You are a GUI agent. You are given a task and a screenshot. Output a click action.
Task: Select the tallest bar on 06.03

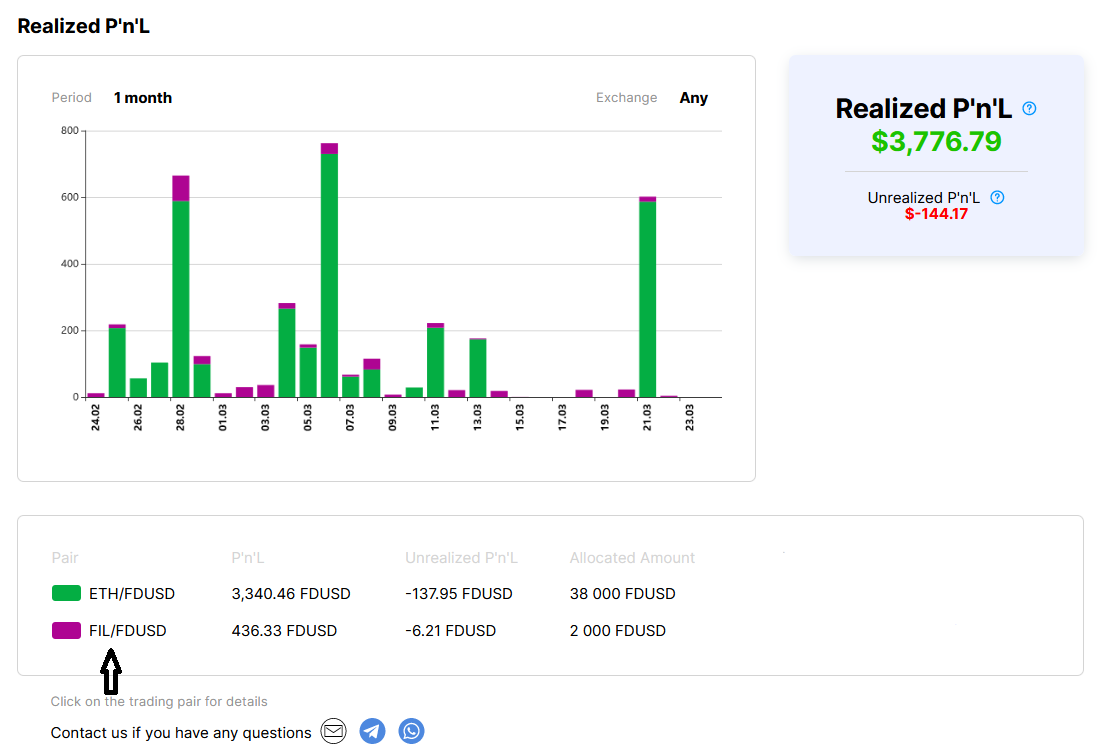pyautogui.click(x=329, y=270)
